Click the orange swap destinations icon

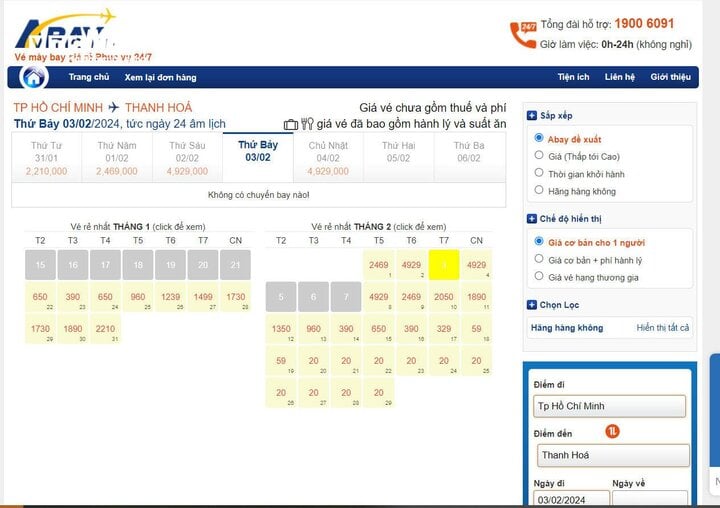coord(612,431)
